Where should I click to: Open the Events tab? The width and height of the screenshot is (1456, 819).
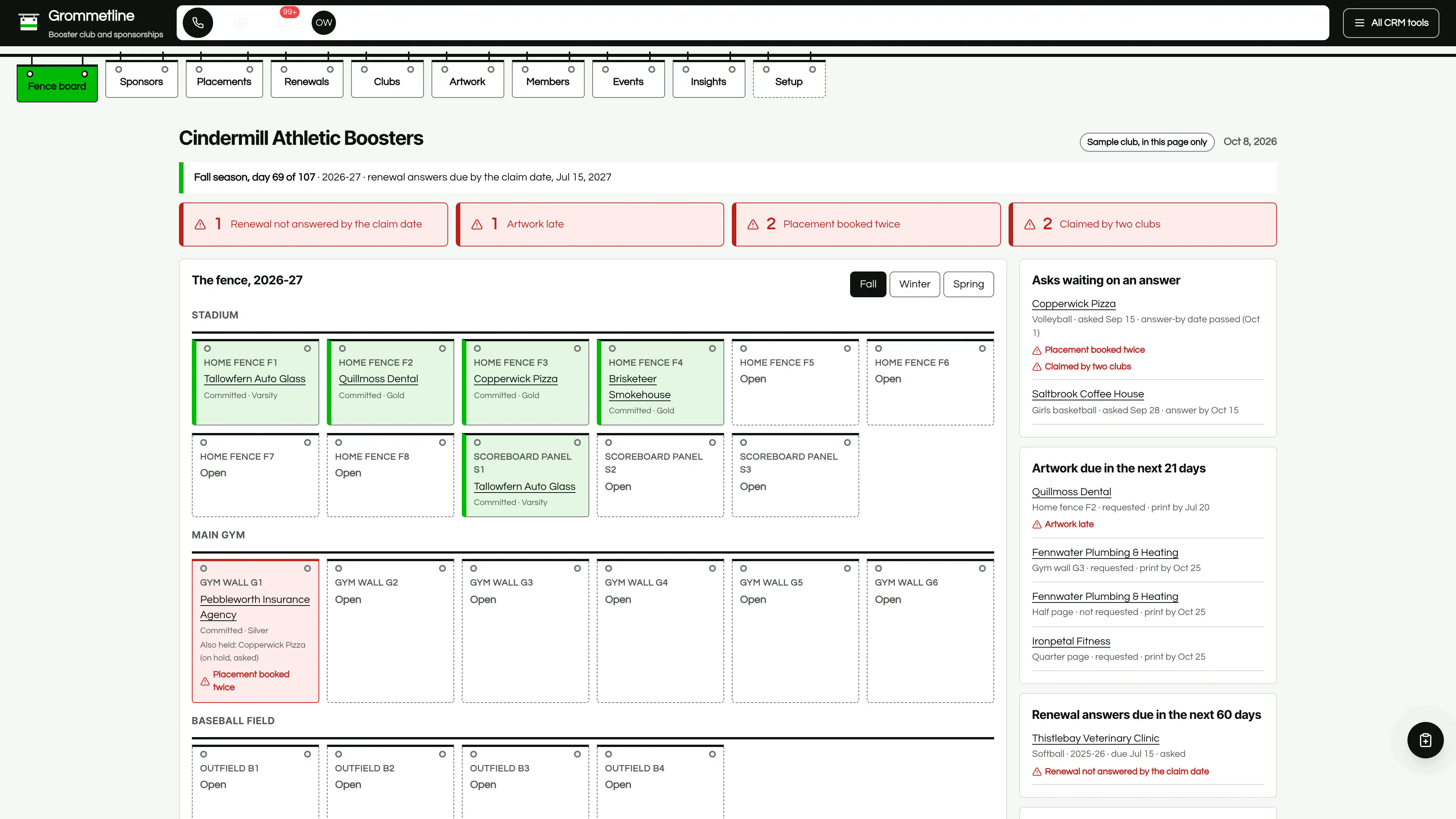(628, 79)
